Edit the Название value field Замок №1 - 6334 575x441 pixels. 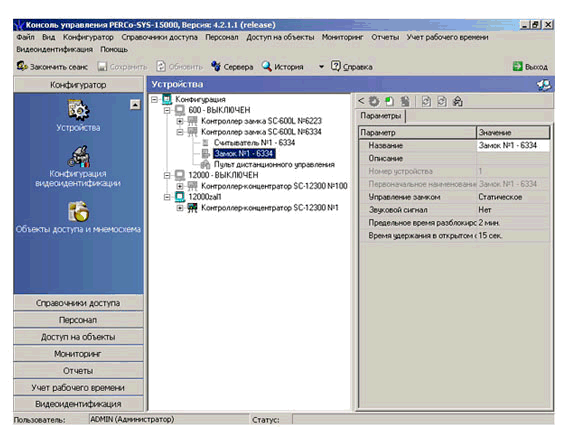[513, 146]
